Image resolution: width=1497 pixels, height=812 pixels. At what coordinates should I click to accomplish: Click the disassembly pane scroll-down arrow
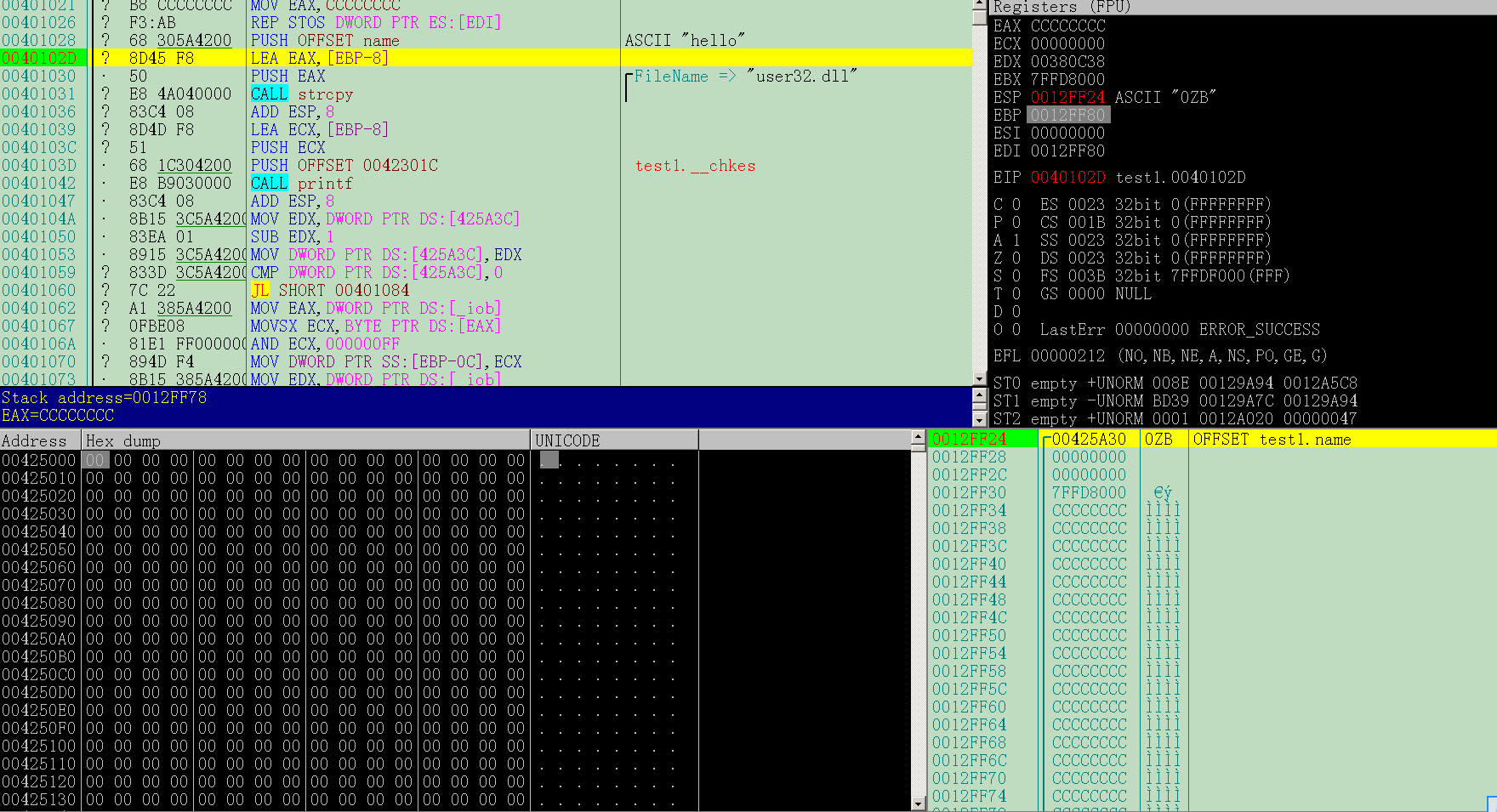click(x=979, y=379)
